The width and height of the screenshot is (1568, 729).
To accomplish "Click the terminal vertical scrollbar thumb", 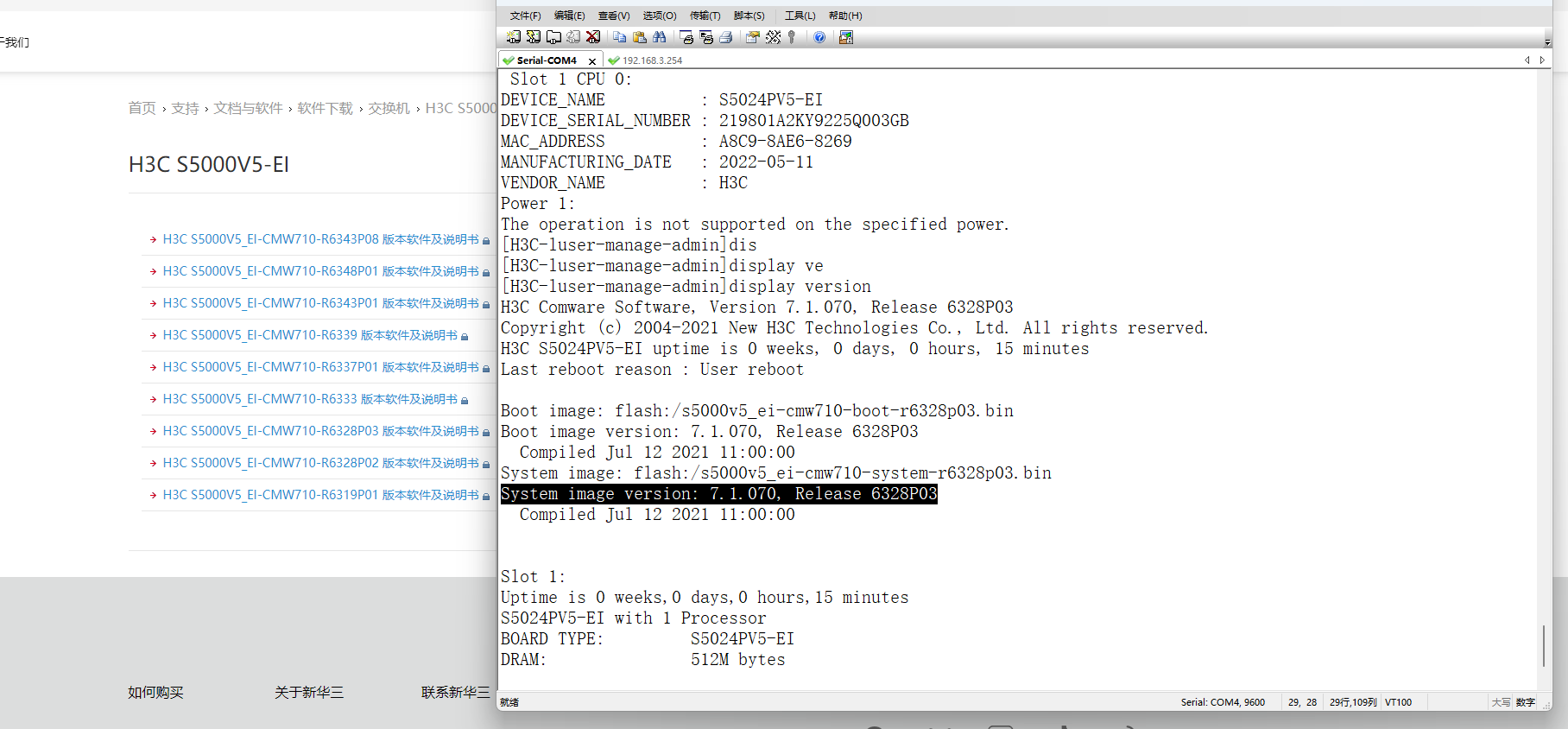I will [x=1544, y=645].
